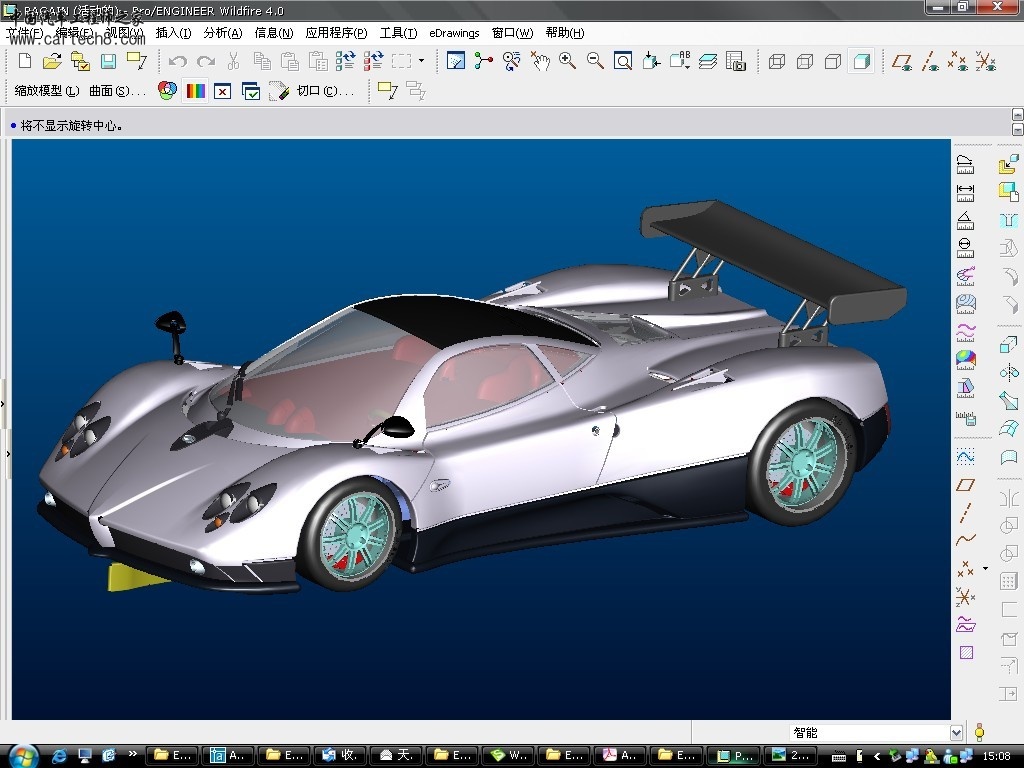Click the model tree structure icon

483,61
